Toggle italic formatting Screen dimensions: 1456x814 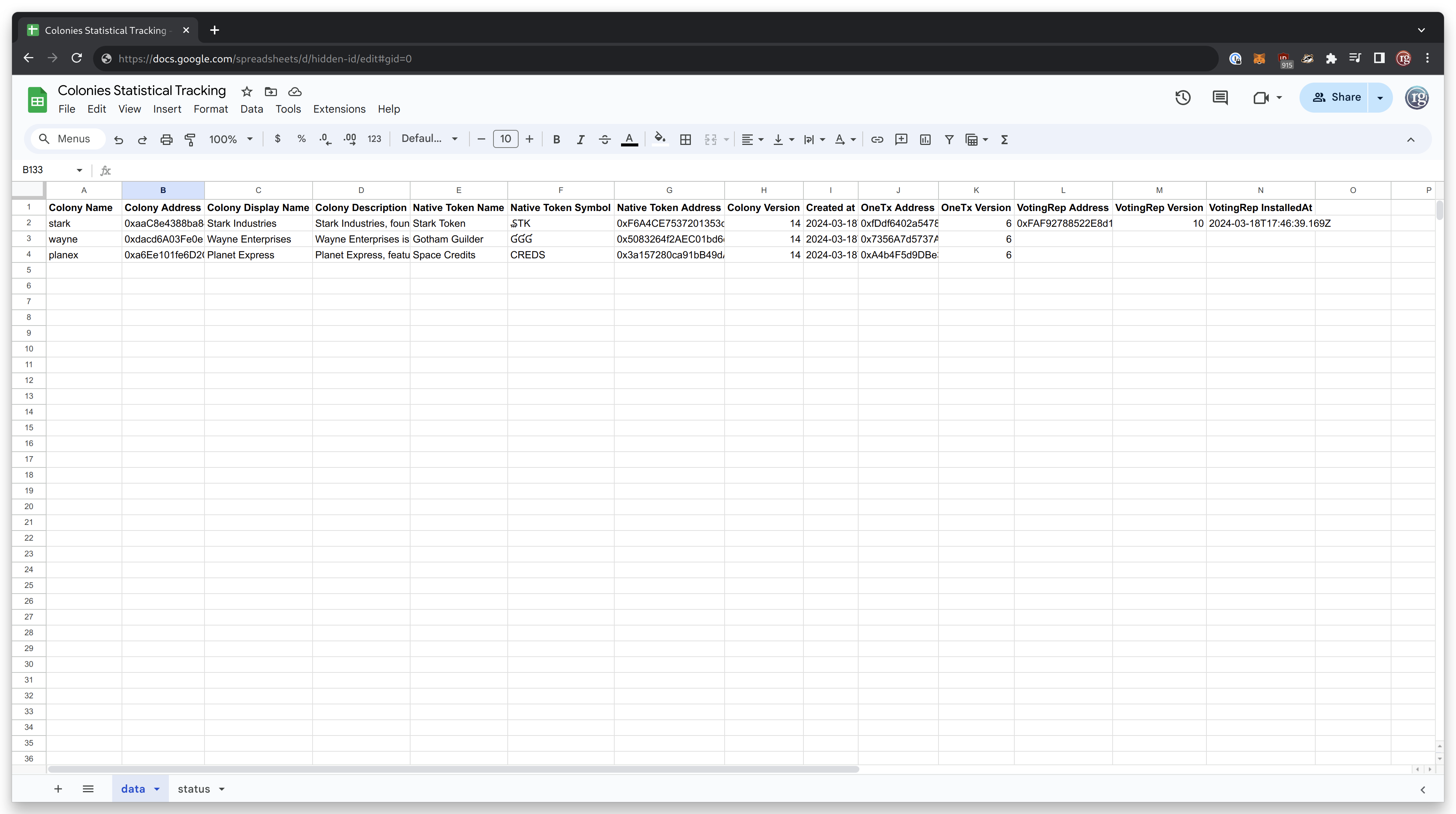click(581, 139)
